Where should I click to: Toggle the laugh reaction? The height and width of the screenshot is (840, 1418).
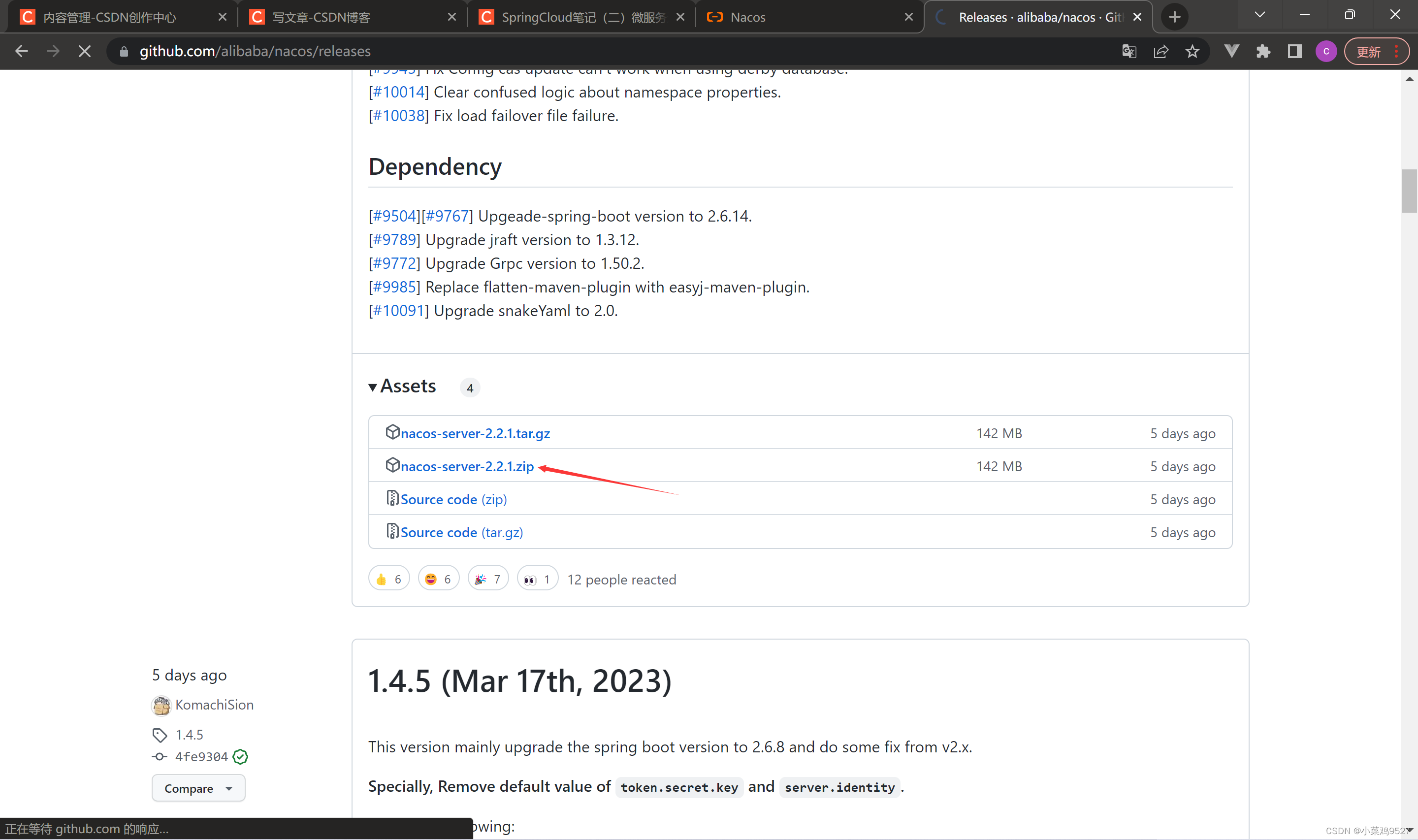coord(439,579)
